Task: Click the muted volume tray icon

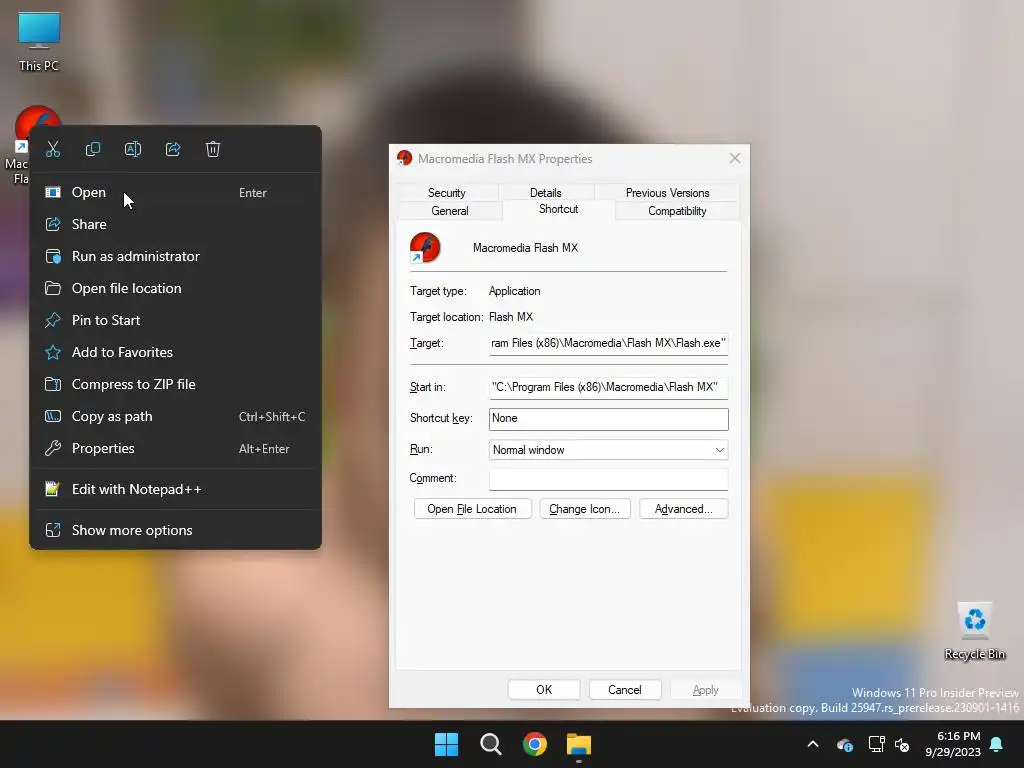Action: [903, 744]
